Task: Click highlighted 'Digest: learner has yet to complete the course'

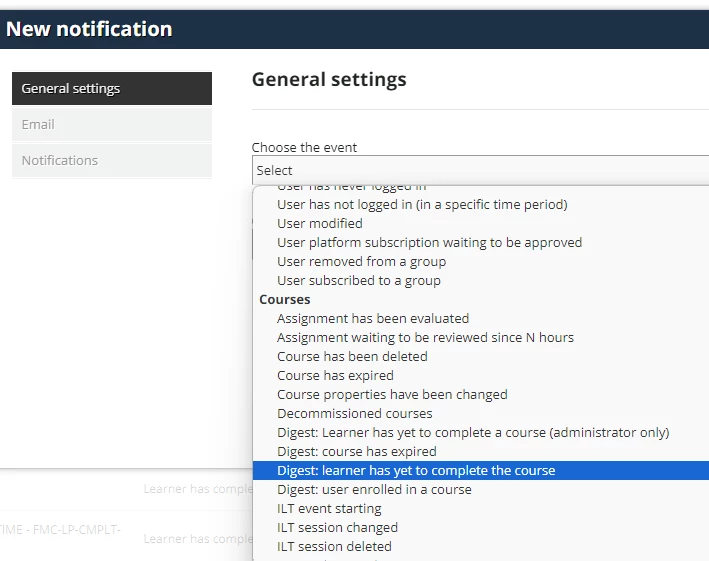Action: coord(416,471)
